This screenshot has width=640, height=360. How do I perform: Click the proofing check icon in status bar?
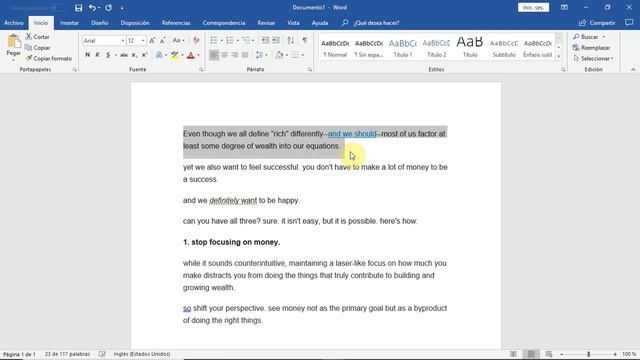[x=102, y=354]
